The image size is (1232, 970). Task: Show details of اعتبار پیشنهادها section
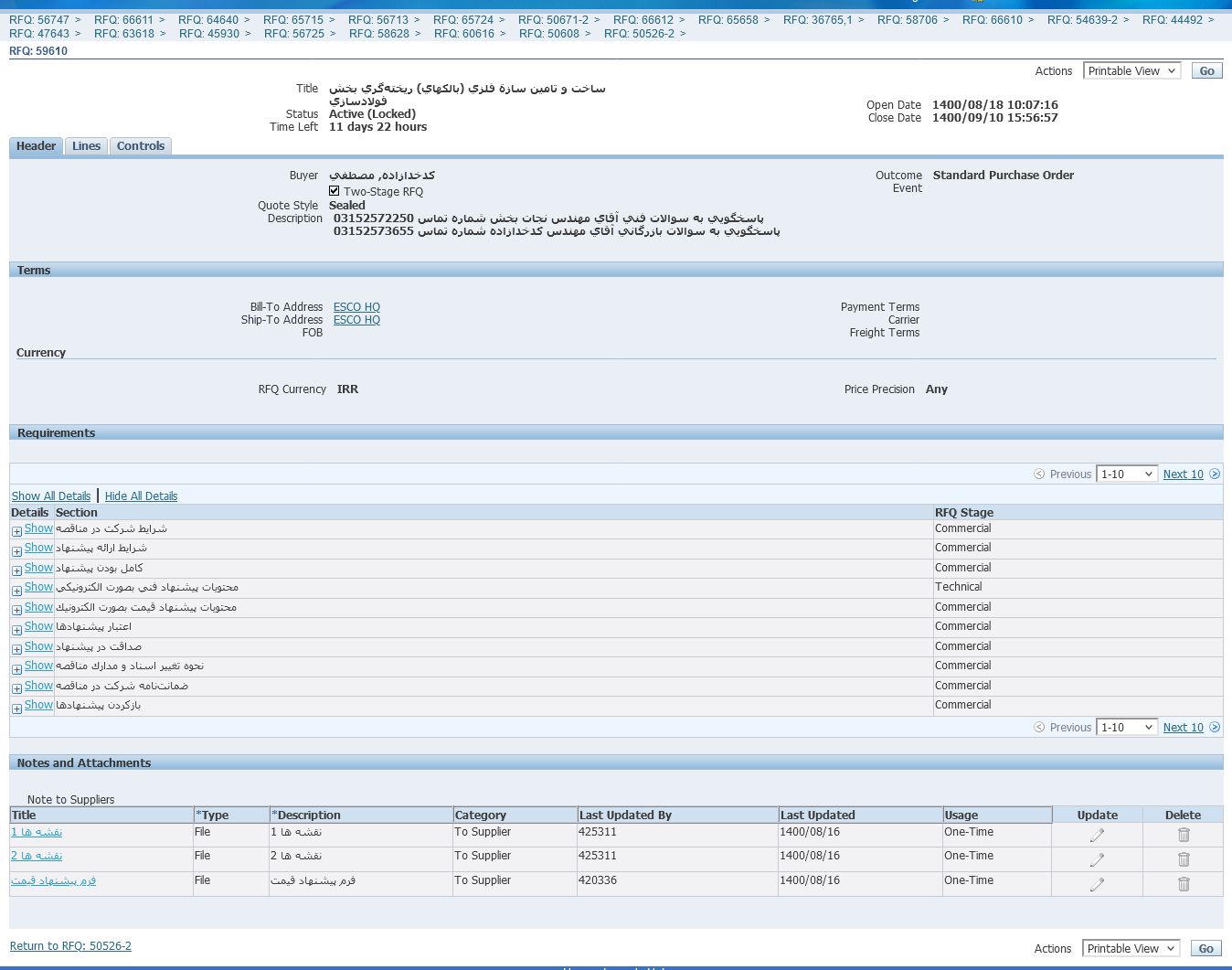point(38,626)
